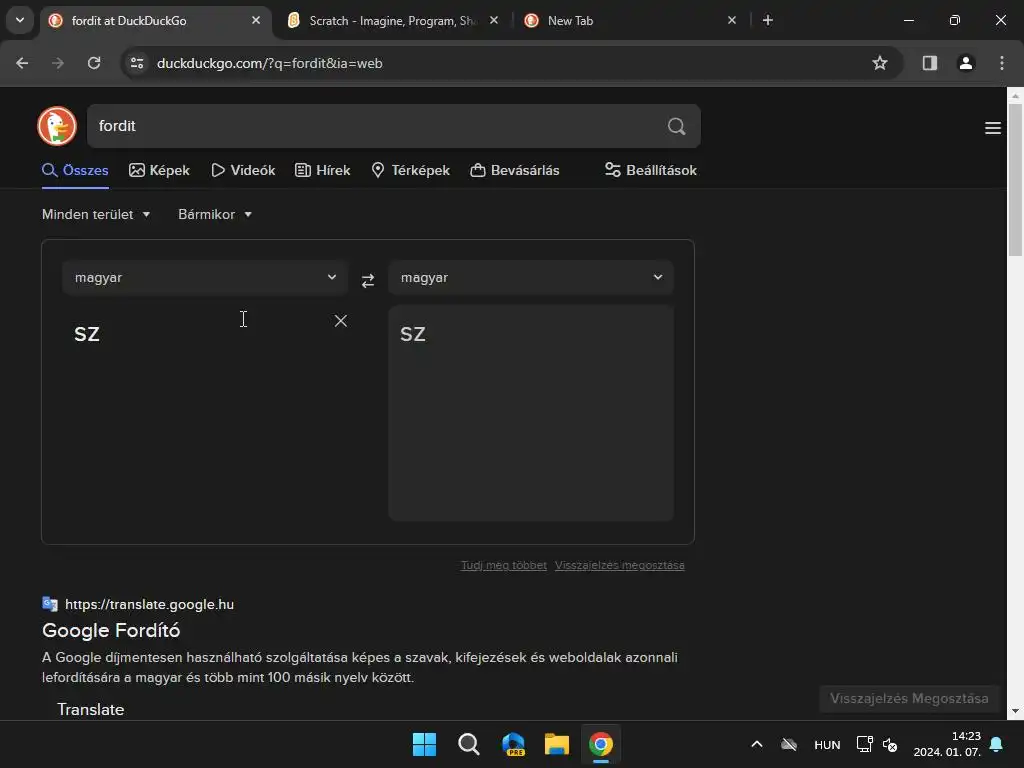Click the cloud sync tray icon
The width and height of the screenshot is (1024, 768).
(x=789, y=744)
